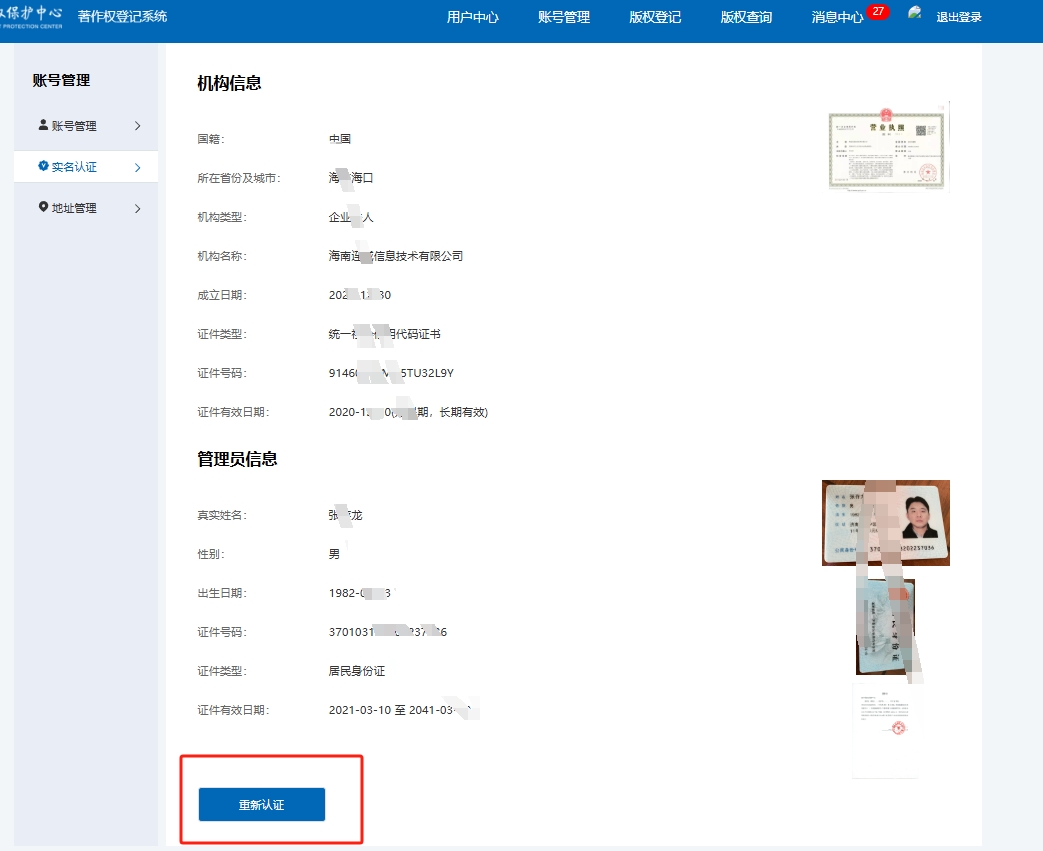Expand the 地址管理 chevron arrow

[x=137, y=208]
